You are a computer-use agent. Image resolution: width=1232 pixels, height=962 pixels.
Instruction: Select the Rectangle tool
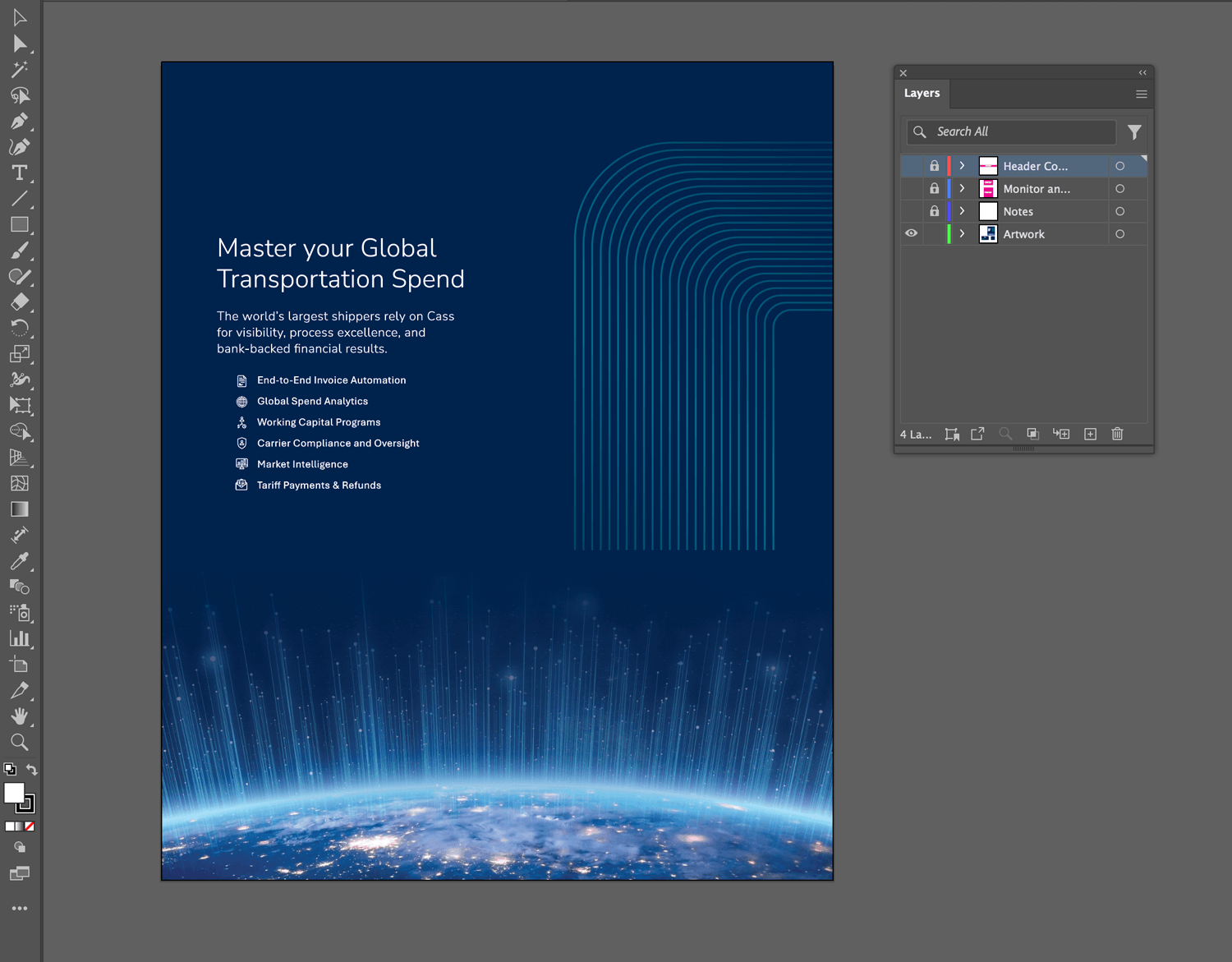(20, 224)
